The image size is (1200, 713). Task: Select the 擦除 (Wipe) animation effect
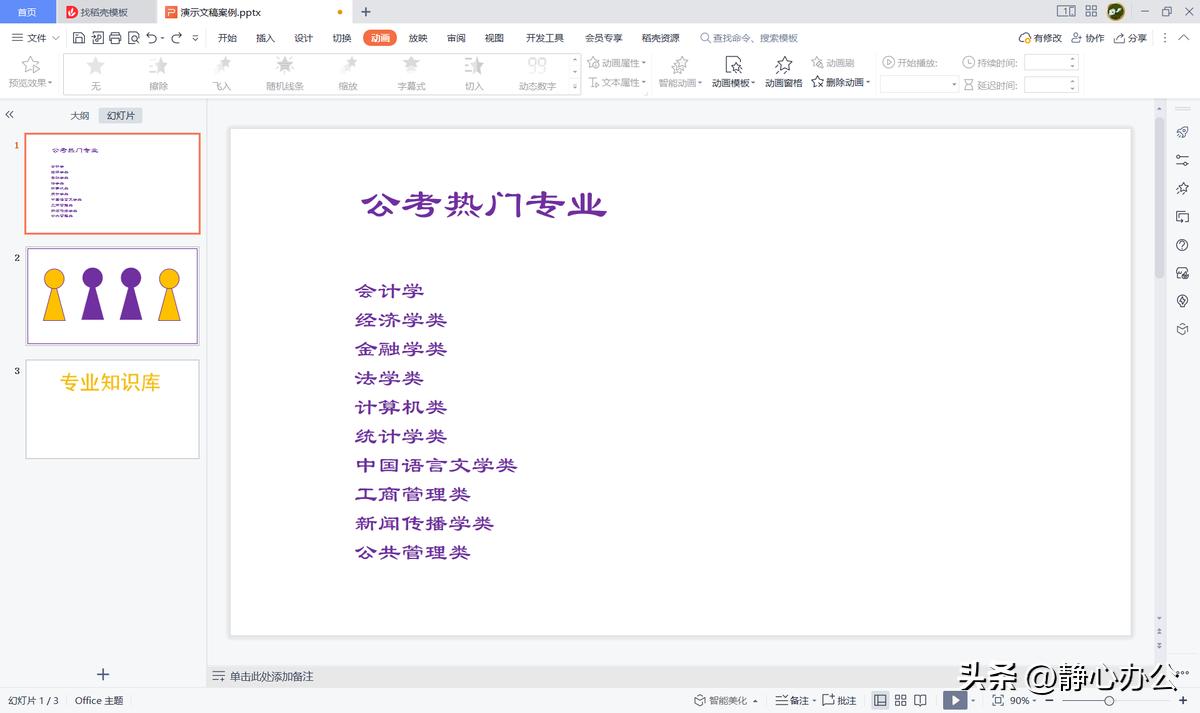tap(159, 73)
